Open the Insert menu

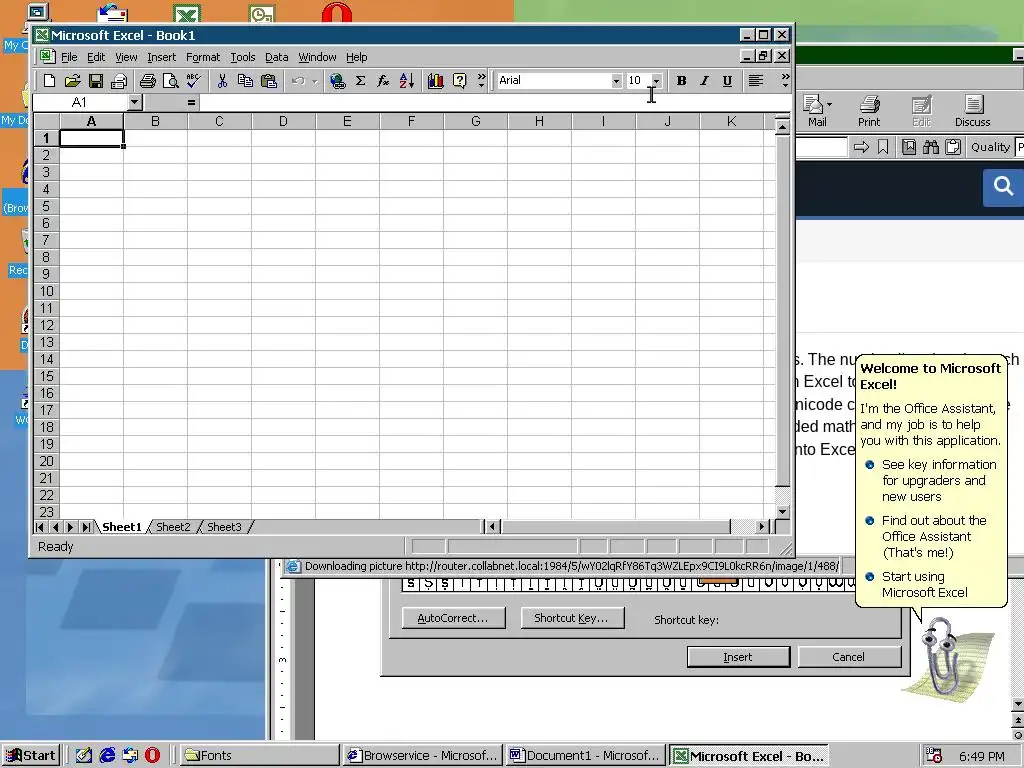[161, 57]
